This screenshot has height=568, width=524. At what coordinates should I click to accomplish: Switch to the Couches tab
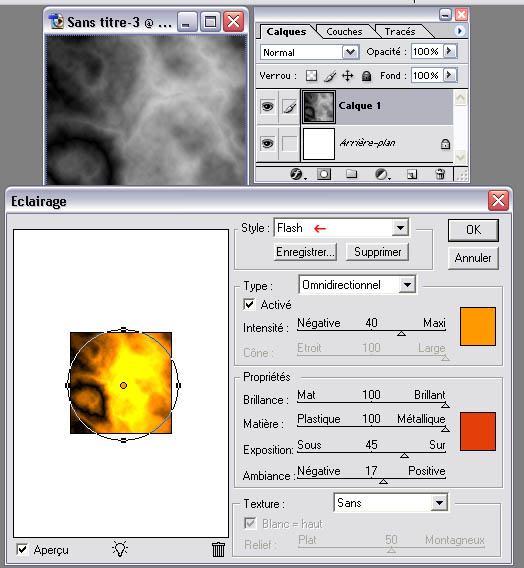coord(344,32)
